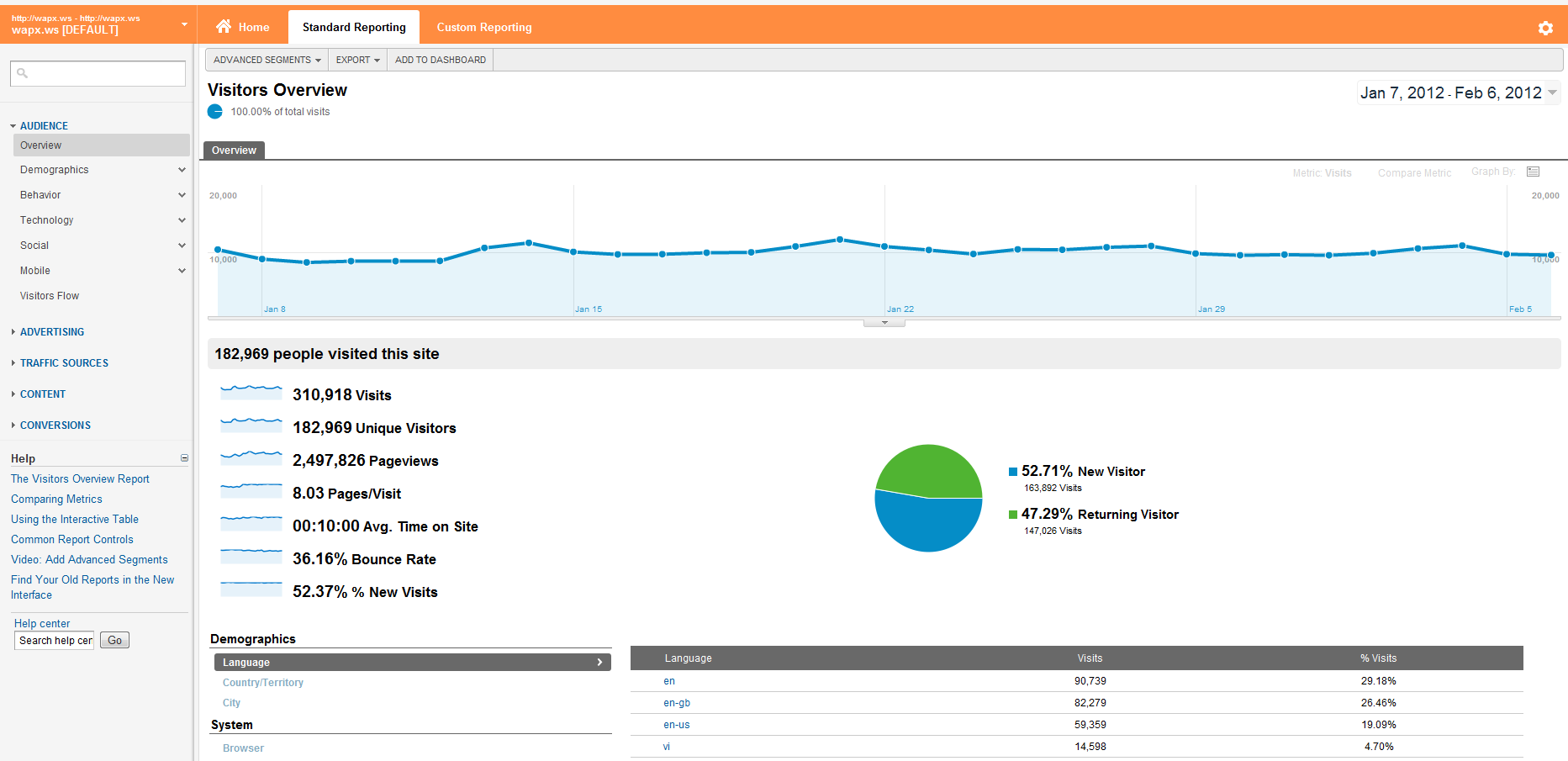Image resolution: width=1568 pixels, height=761 pixels.
Task: Click the blue New Visitor legend swatch
Action: pos(1013,472)
